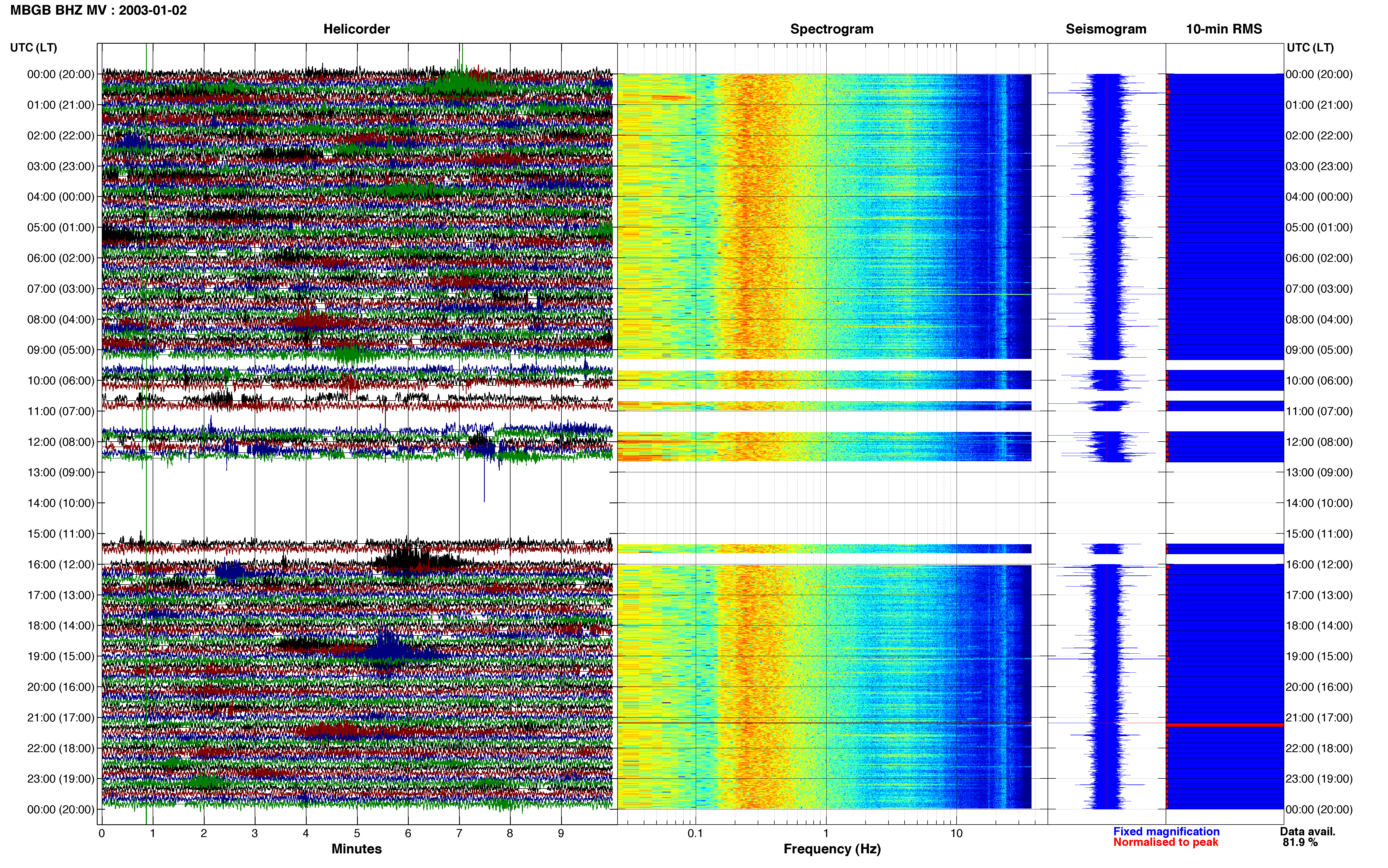1388x868 pixels.
Task: Select the "Spectrogram" panel heading
Action: click(x=832, y=29)
